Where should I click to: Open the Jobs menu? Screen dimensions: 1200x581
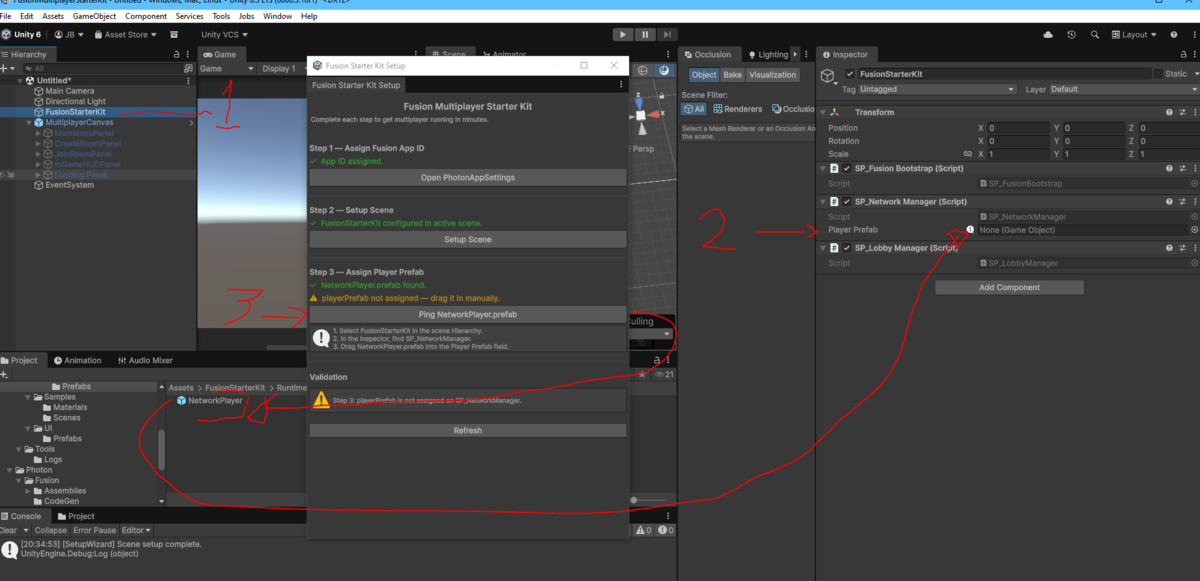tap(247, 16)
